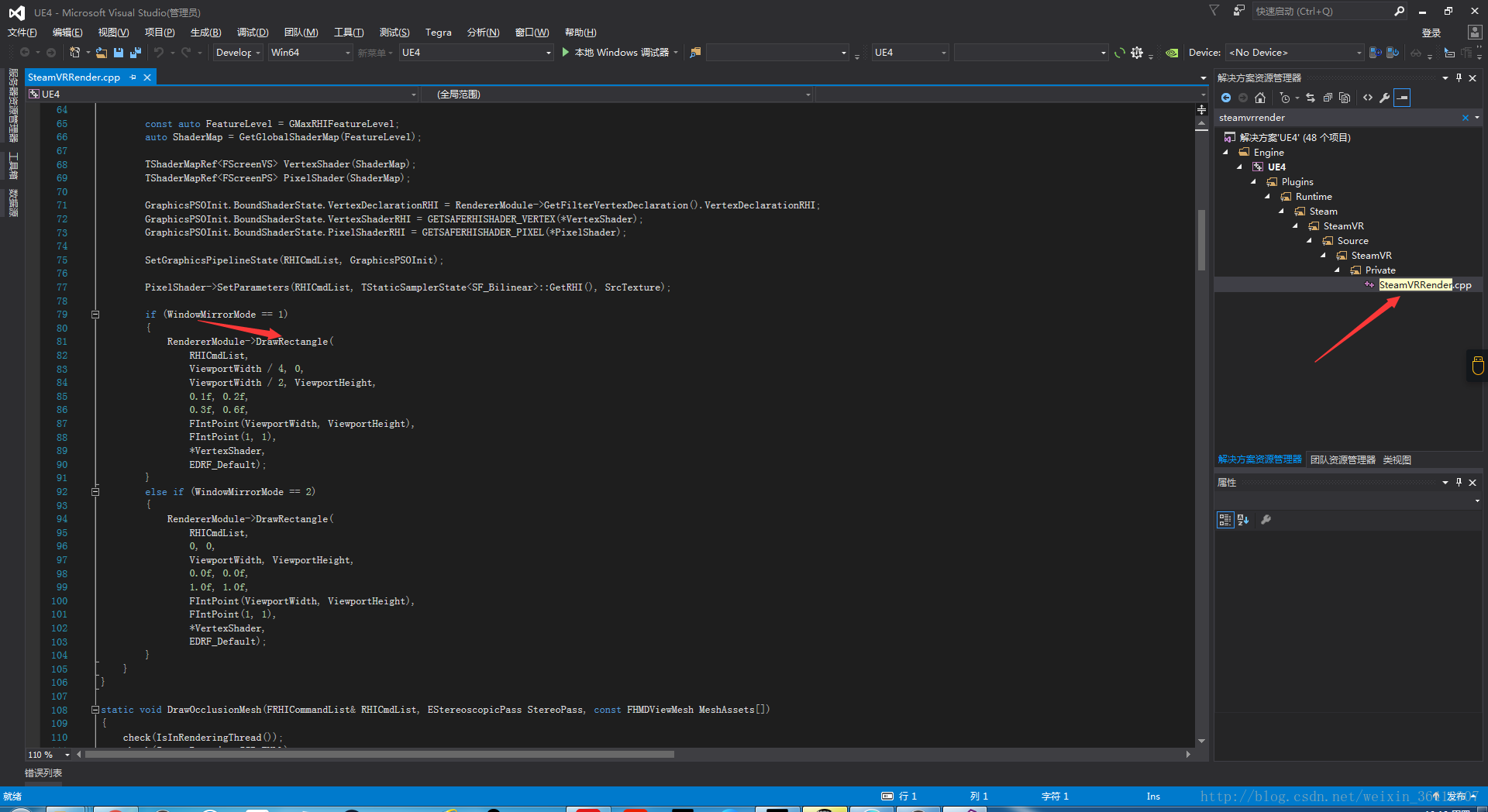Viewport: 1488px width, 812px height.
Task: Toggle pin on the SteamVRRender.cpp tab
Action: [x=133, y=77]
